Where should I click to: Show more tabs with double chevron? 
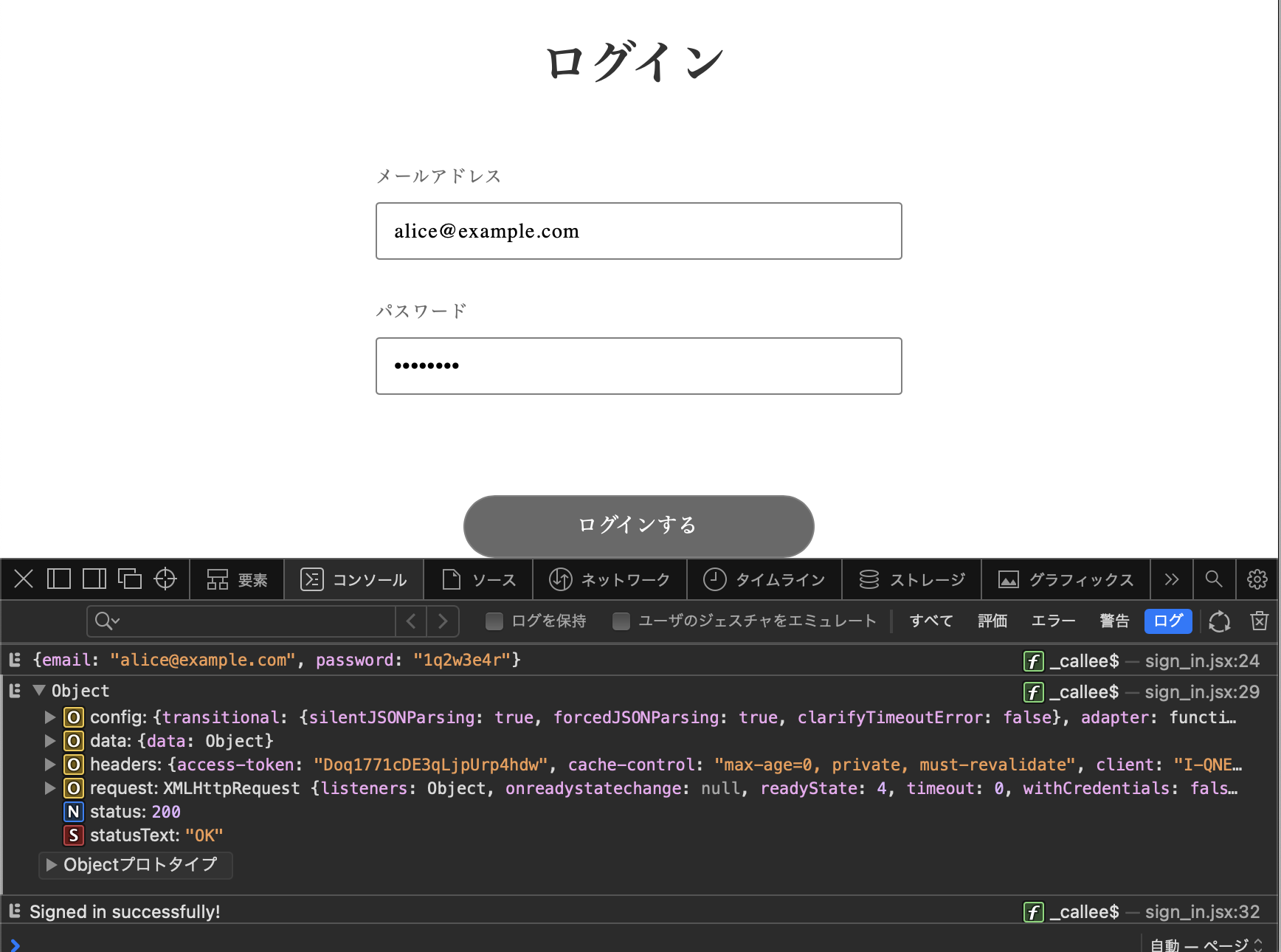click(x=1172, y=579)
